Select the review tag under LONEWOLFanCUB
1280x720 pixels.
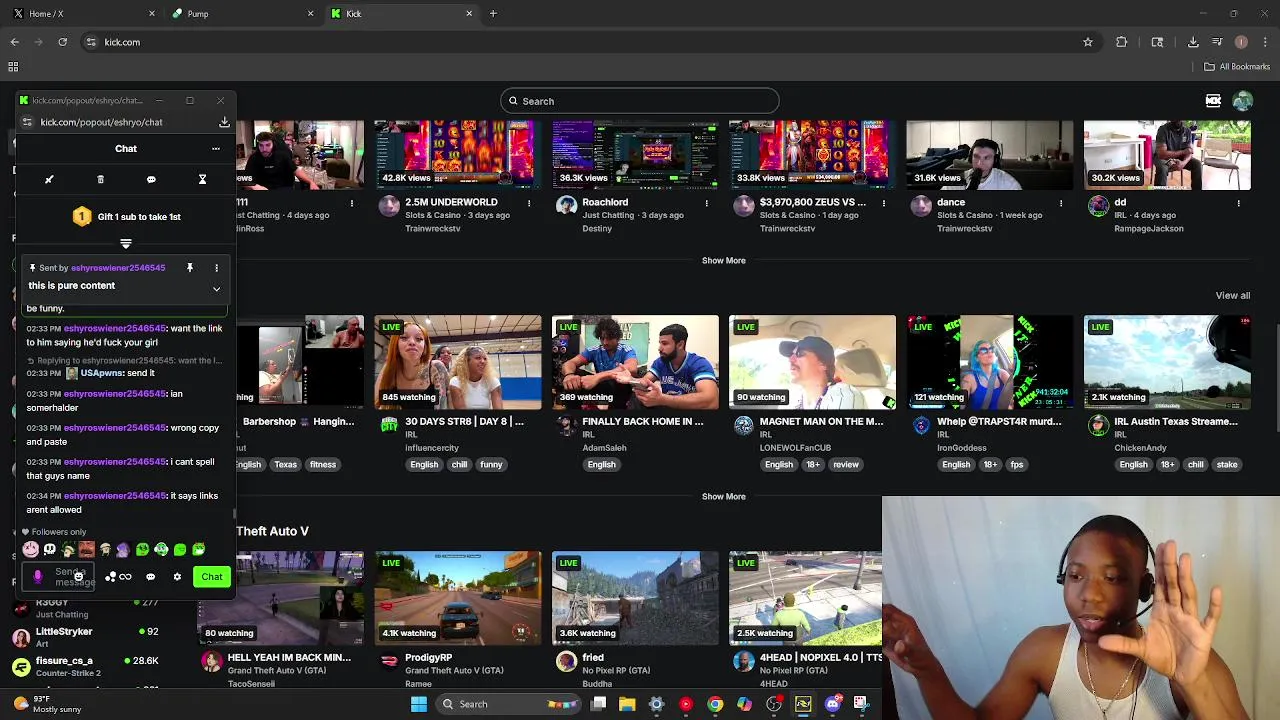[846, 464]
